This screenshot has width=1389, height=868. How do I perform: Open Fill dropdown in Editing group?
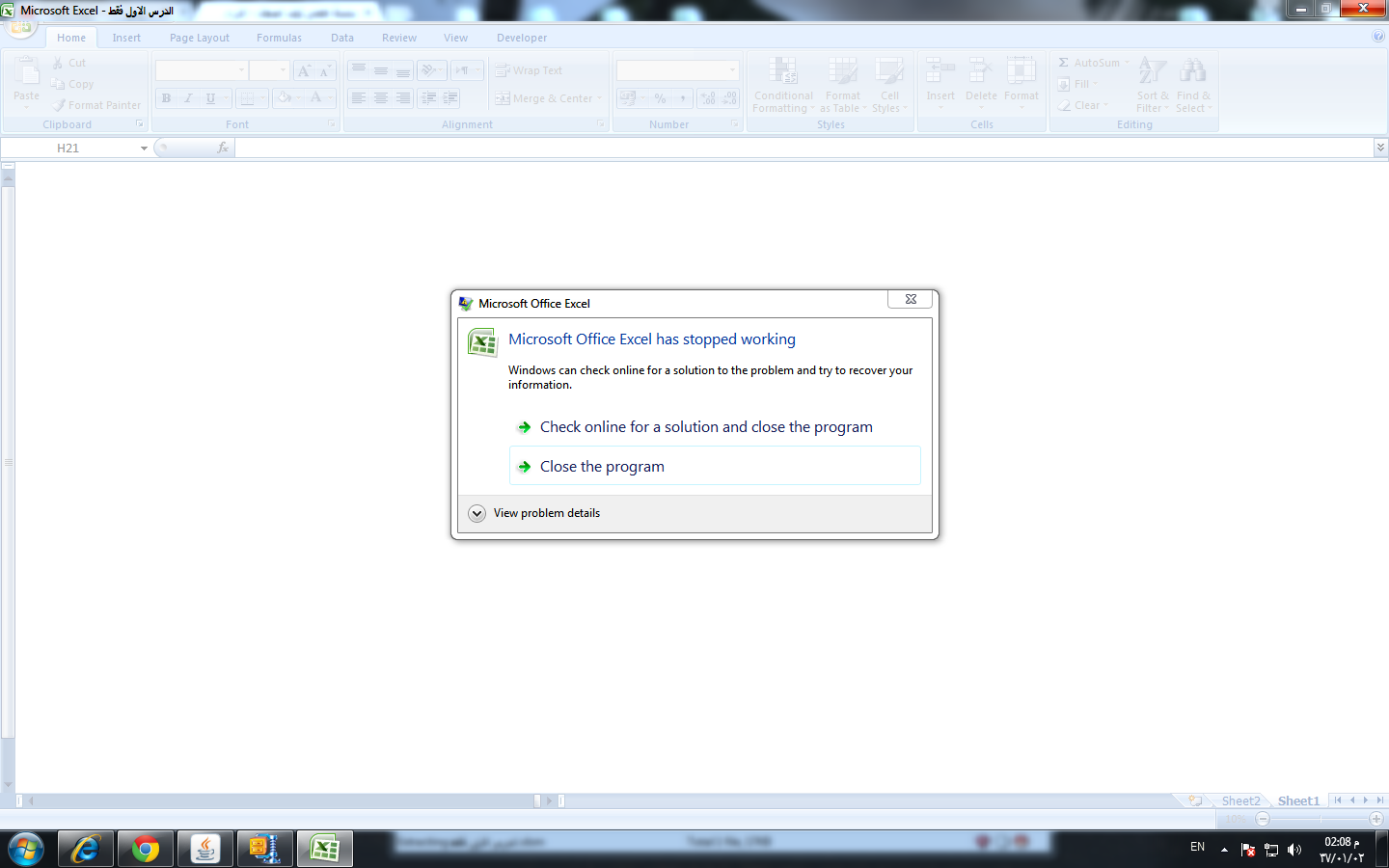point(1078,84)
